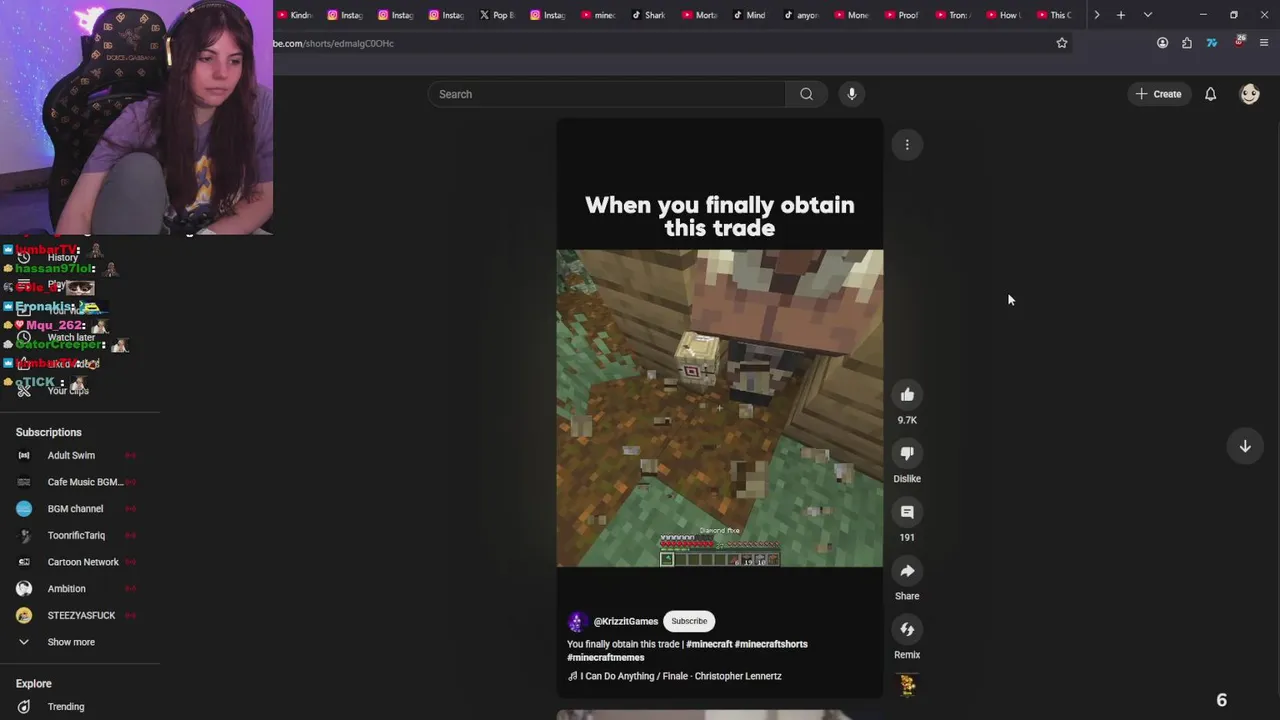The image size is (1280, 720).
Task: Open YouTube notifications bell
Action: point(1210,94)
